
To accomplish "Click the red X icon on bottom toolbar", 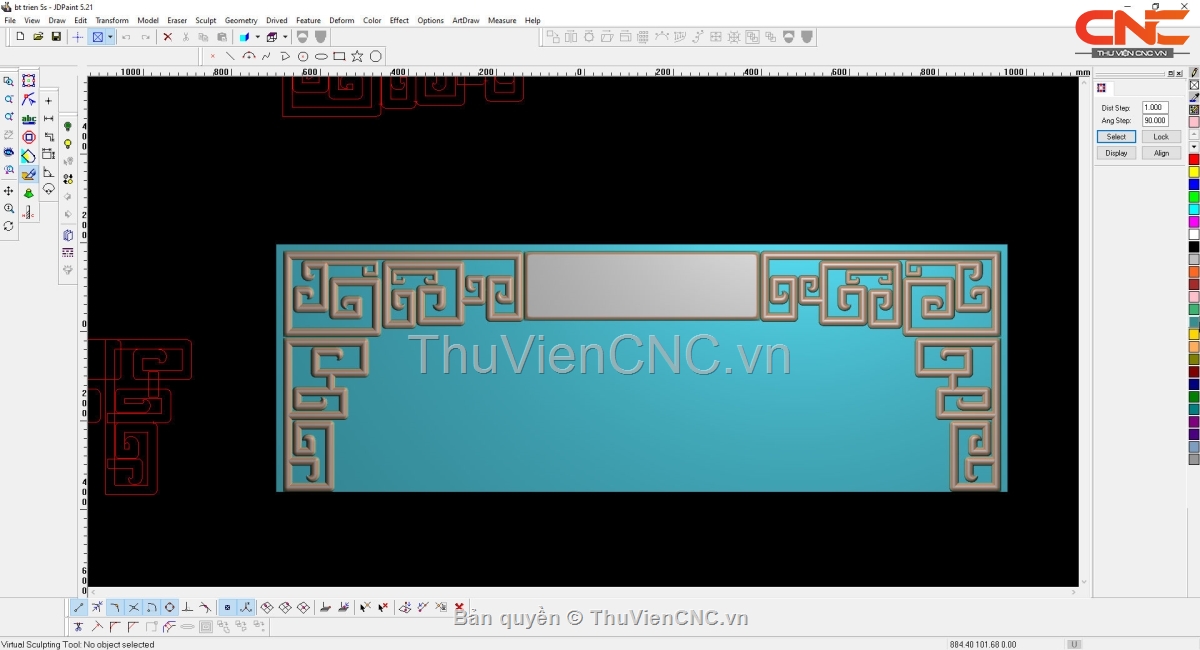I will [x=459, y=607].
